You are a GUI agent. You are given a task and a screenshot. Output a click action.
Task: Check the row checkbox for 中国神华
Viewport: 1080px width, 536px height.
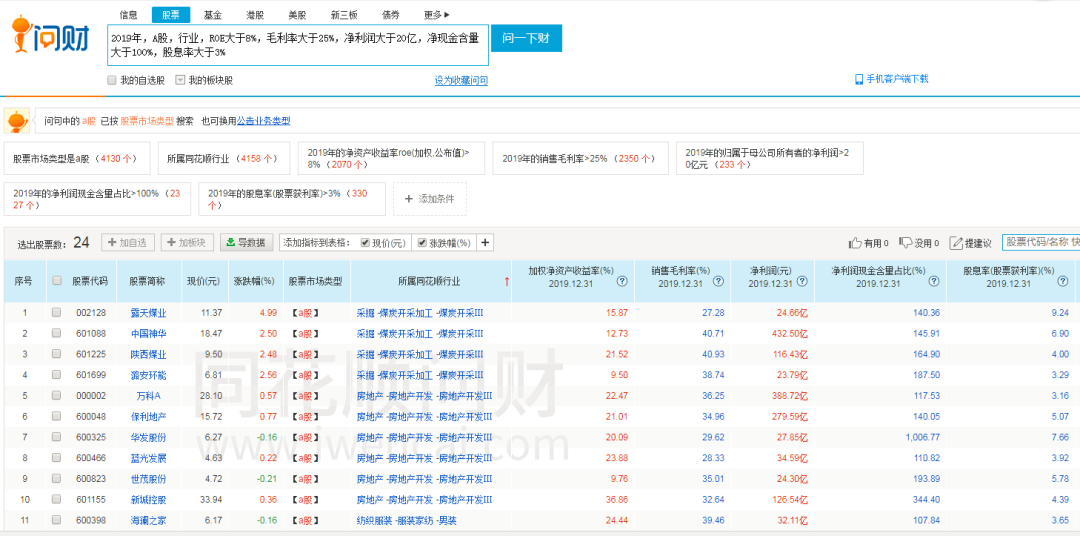56,333
